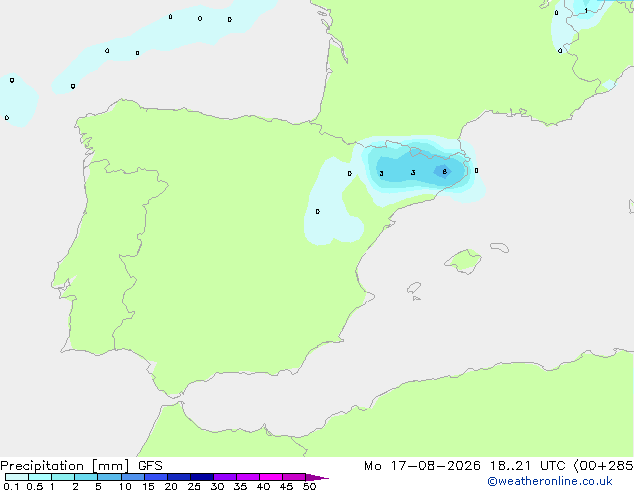Click the "8" precipitation value over the Pyrenees

pos(444,172)
